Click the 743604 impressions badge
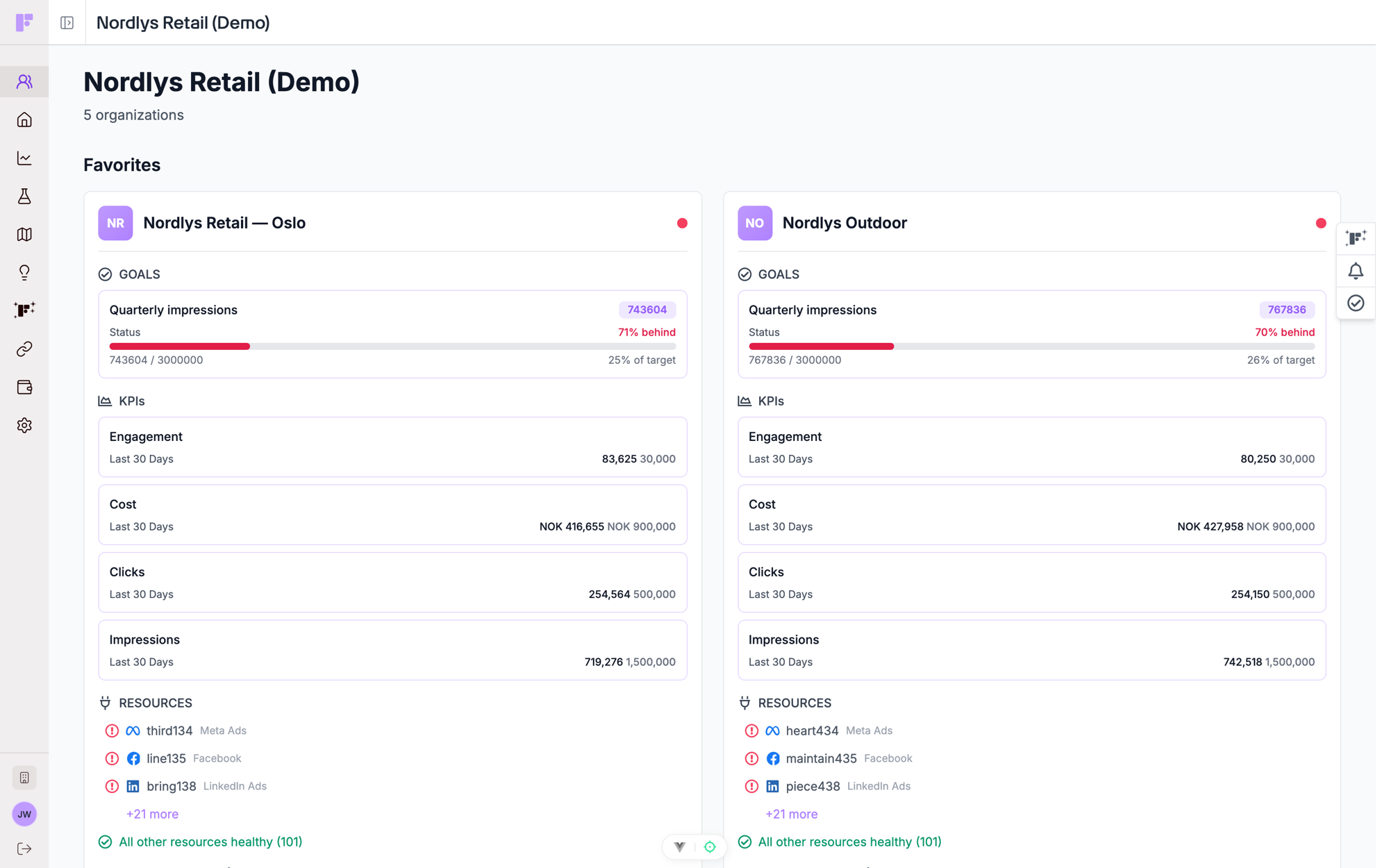The image size is (1389, 868). tap(647, 310)
